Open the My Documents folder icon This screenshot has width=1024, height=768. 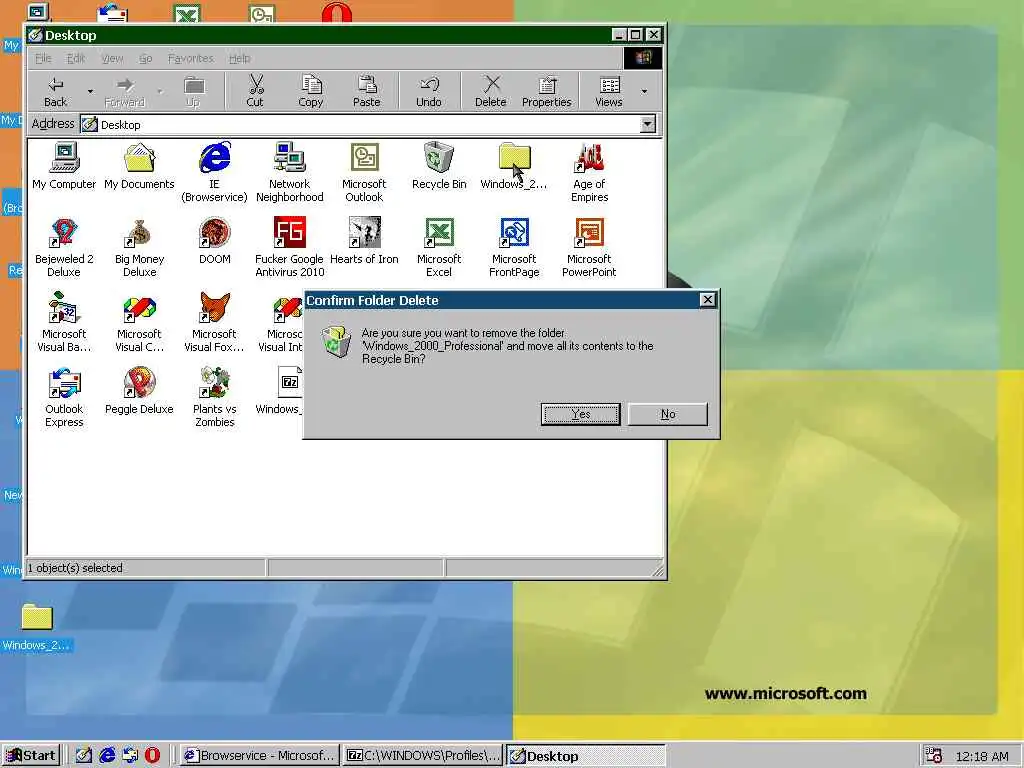point(139,166)
